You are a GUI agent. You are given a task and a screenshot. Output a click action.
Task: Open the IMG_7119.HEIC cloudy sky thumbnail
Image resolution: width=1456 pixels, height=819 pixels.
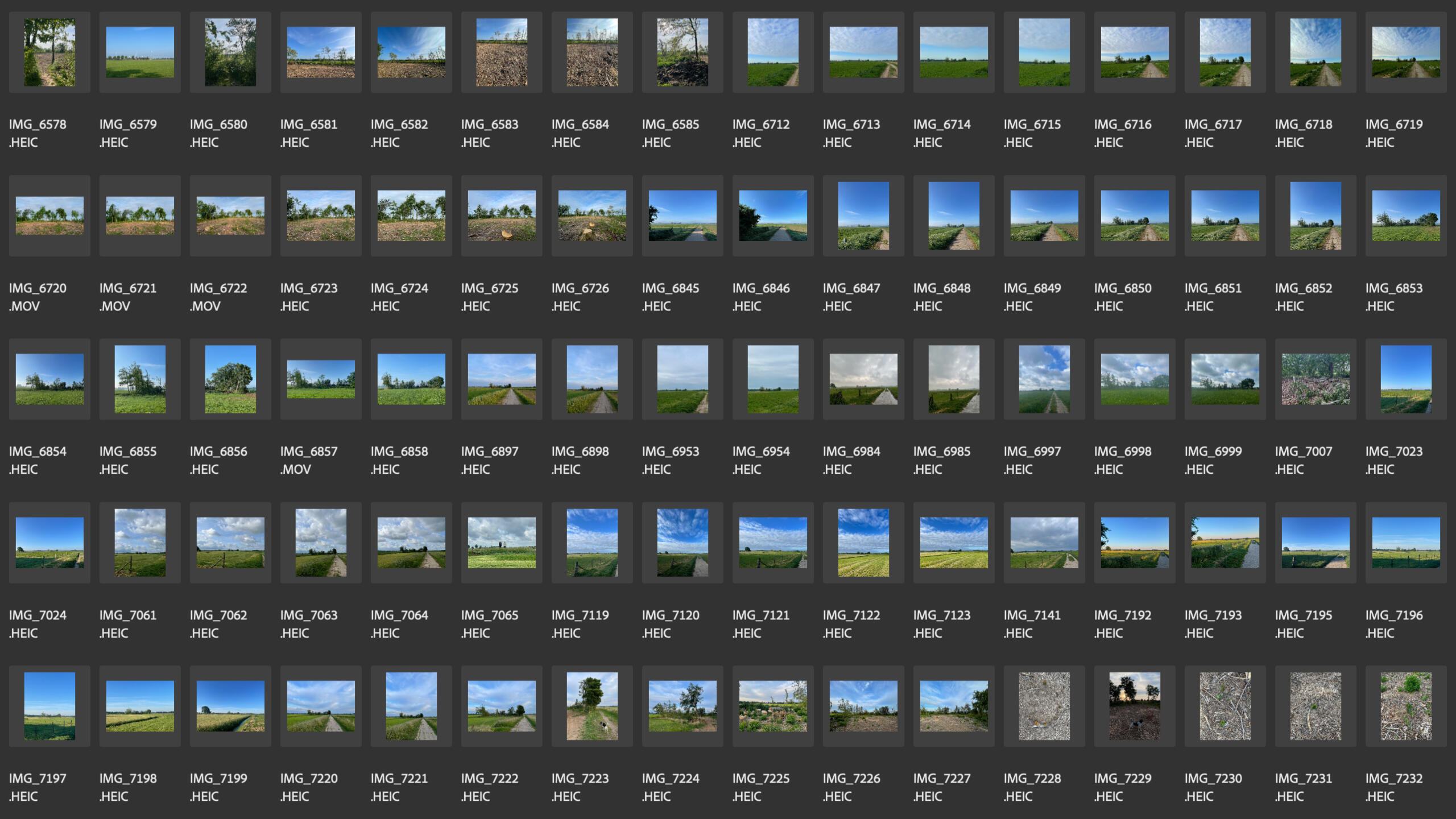point(592,543)
